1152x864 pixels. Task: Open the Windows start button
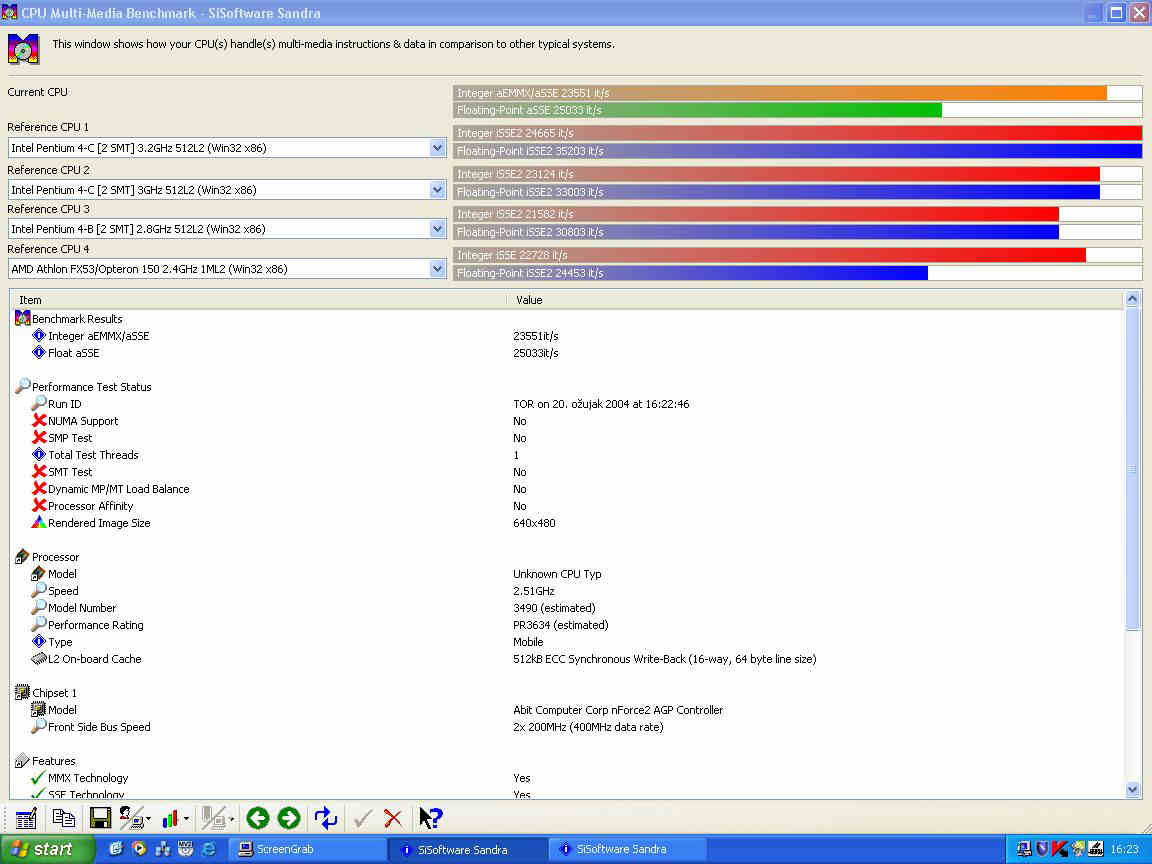(47, 849)
